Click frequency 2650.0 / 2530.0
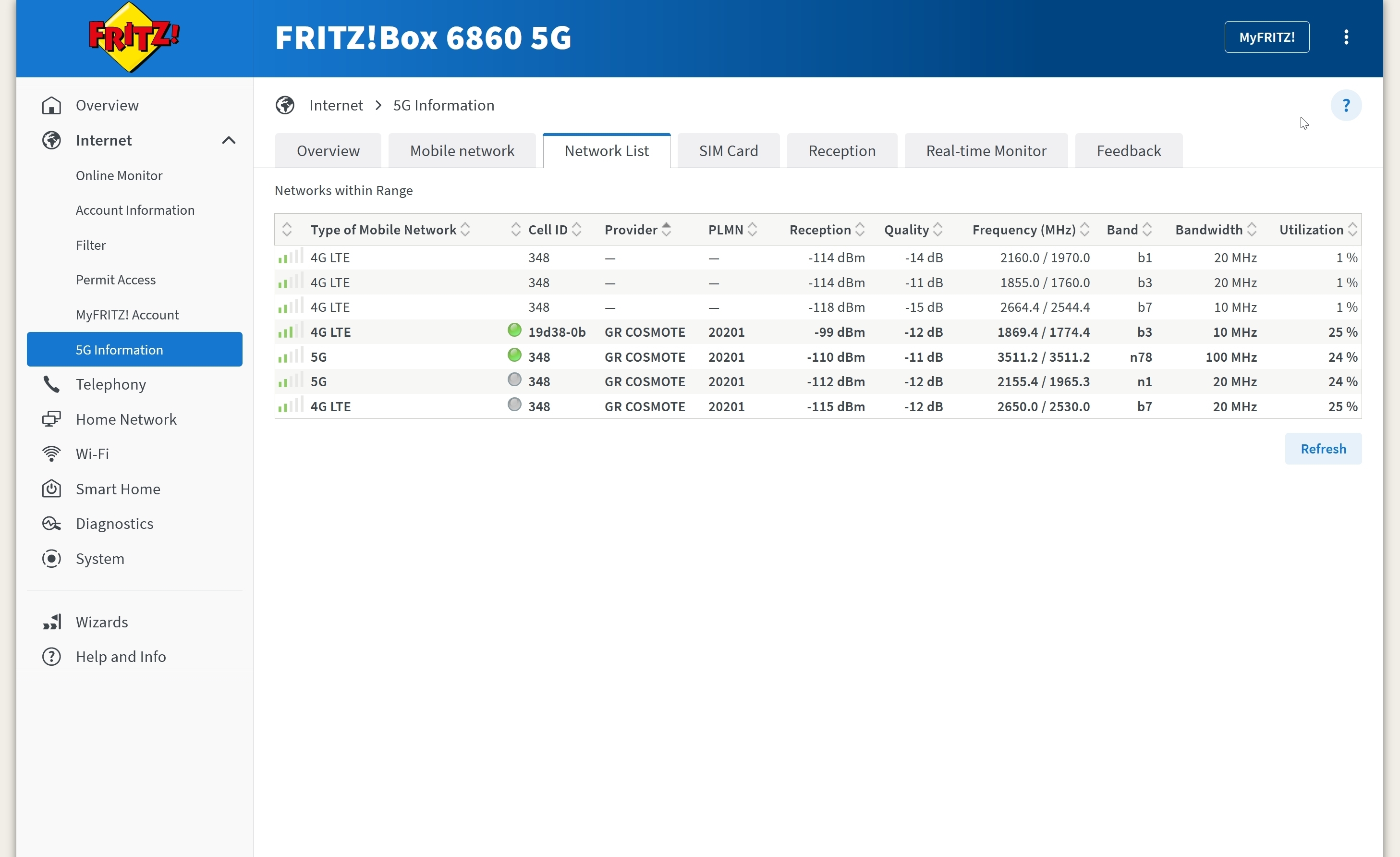Image resolution: width=1400 pixels, height=857 pixels. click(x=1043, y=406)
